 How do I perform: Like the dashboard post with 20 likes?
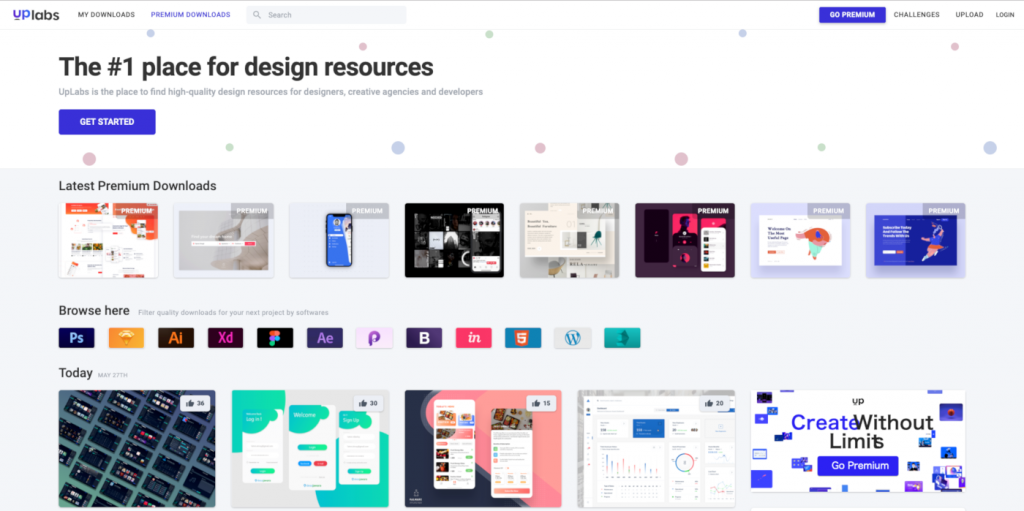(714, 403)
